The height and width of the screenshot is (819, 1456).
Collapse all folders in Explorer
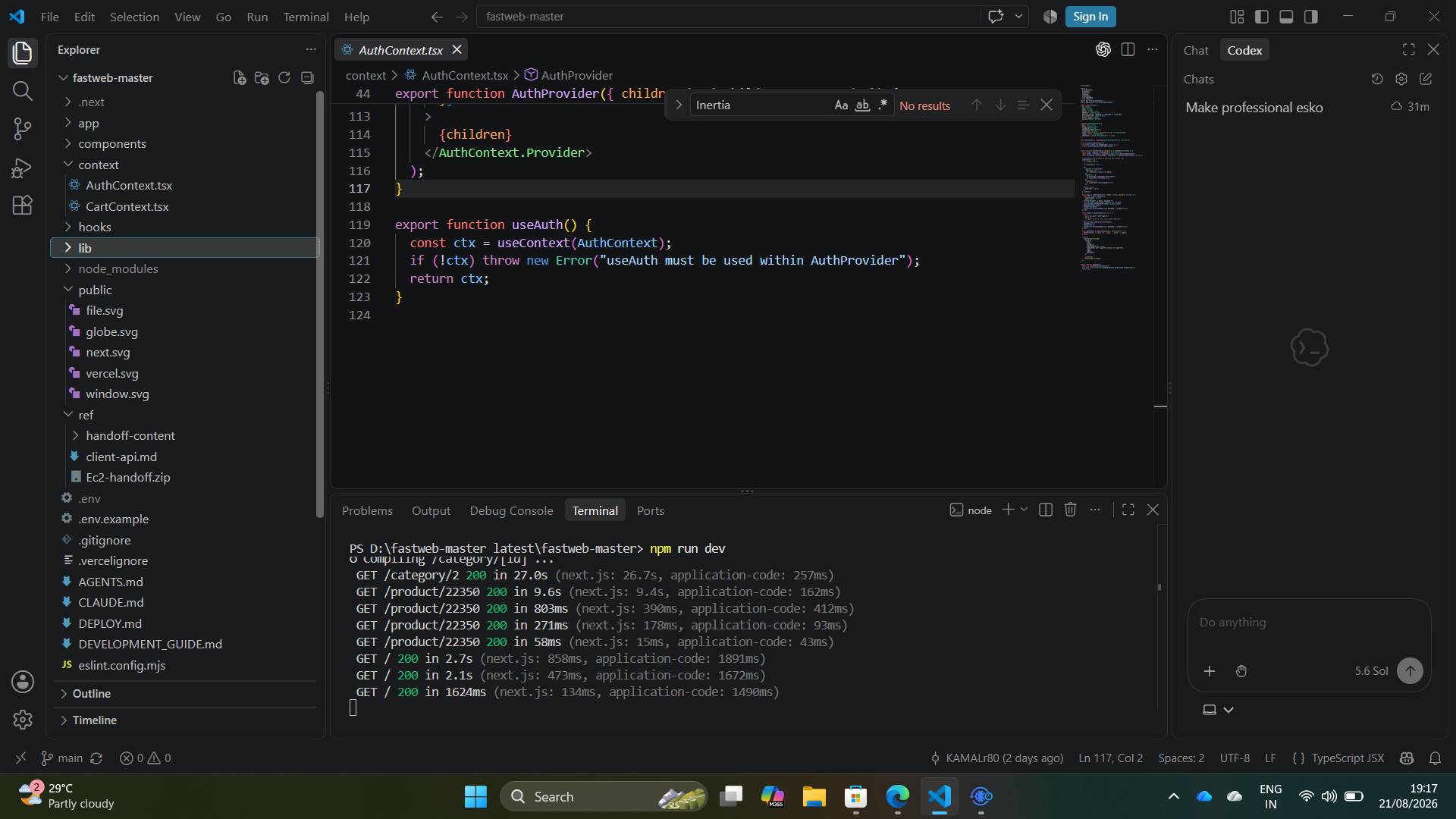click(307, 77)
